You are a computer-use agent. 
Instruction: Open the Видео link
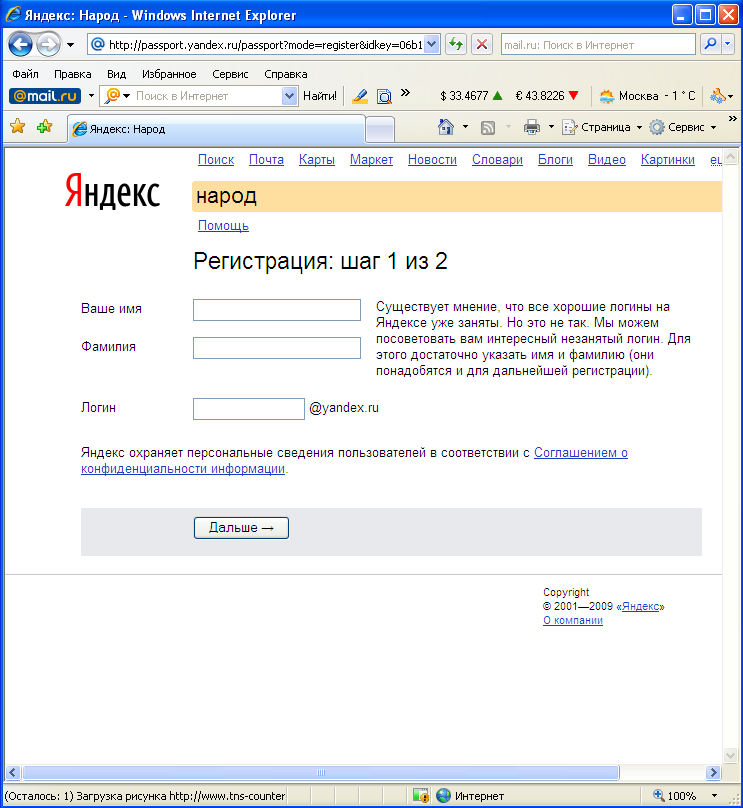point(607,160)
